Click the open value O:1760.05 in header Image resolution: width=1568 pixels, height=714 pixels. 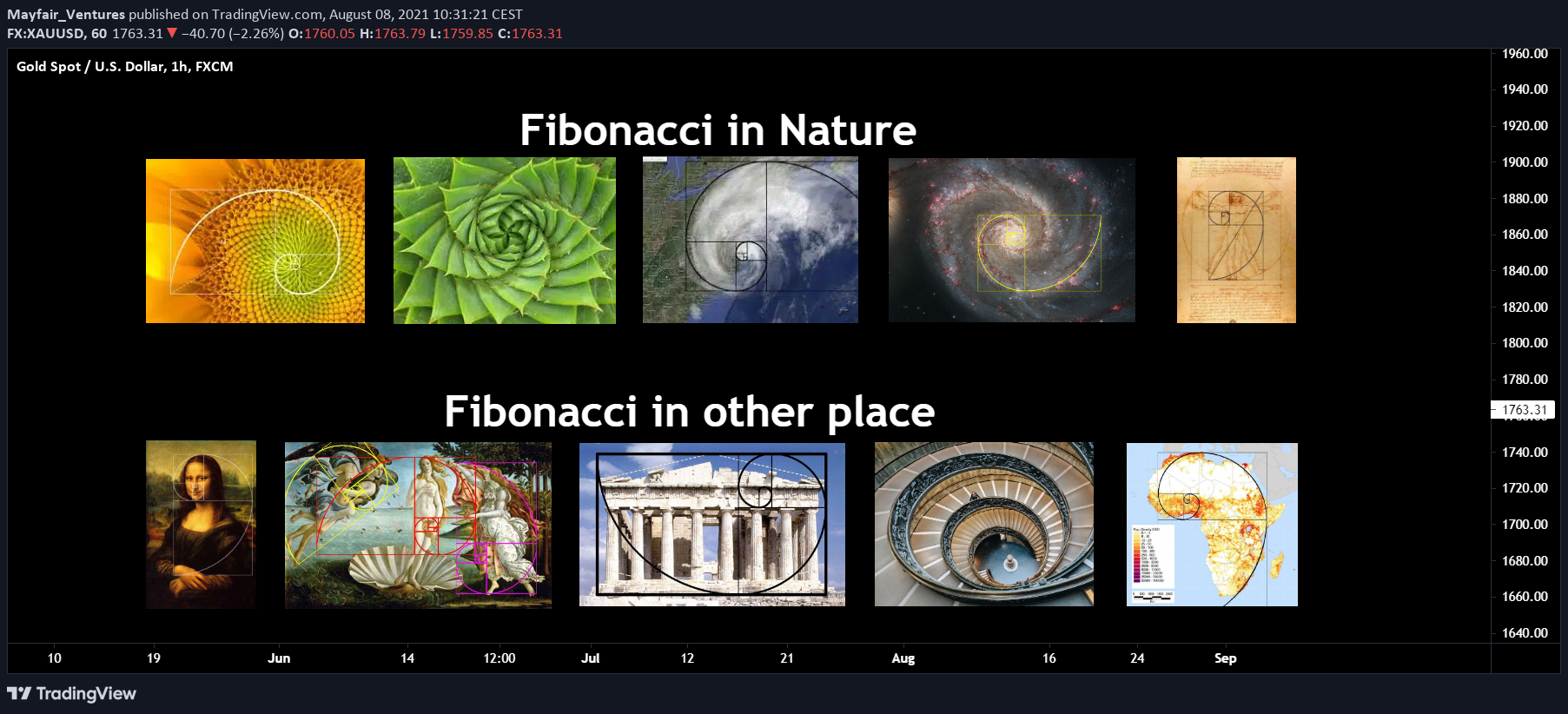pyautogui.click(x=321, y=34)
